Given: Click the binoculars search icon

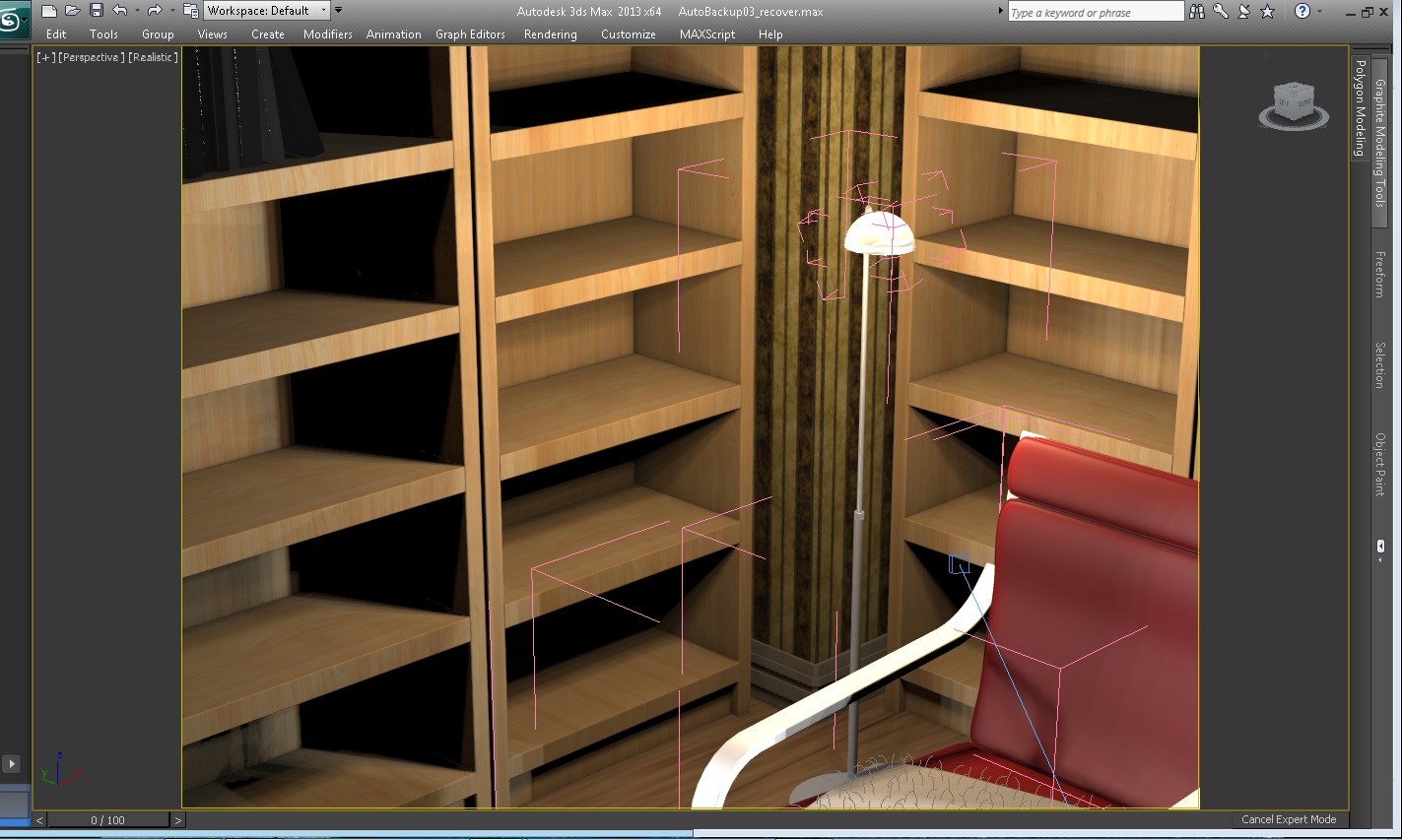Looking at the screenshot, I should click(1197, 12).
